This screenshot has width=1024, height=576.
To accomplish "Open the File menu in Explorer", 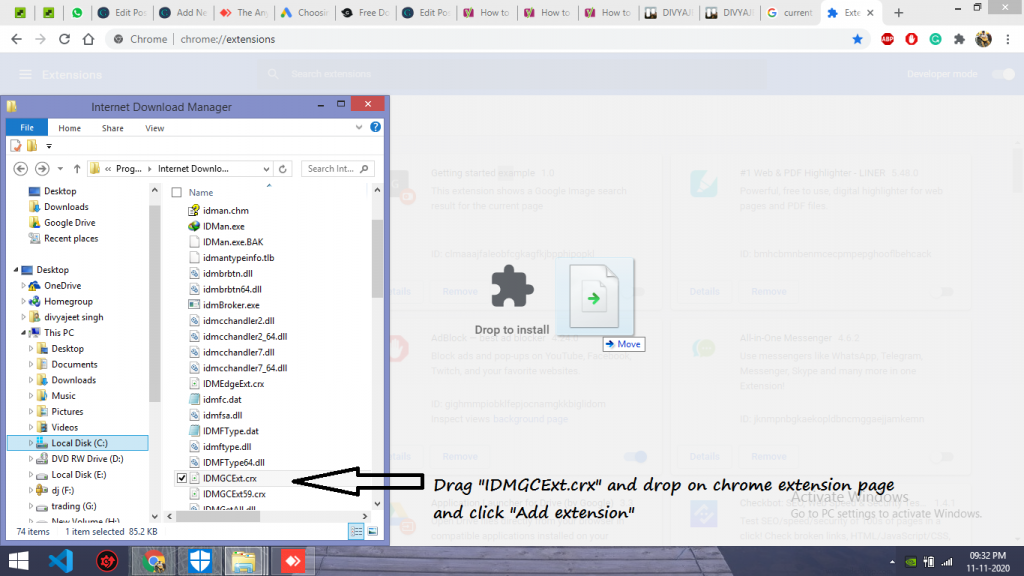I will click(x=27, y=127).
